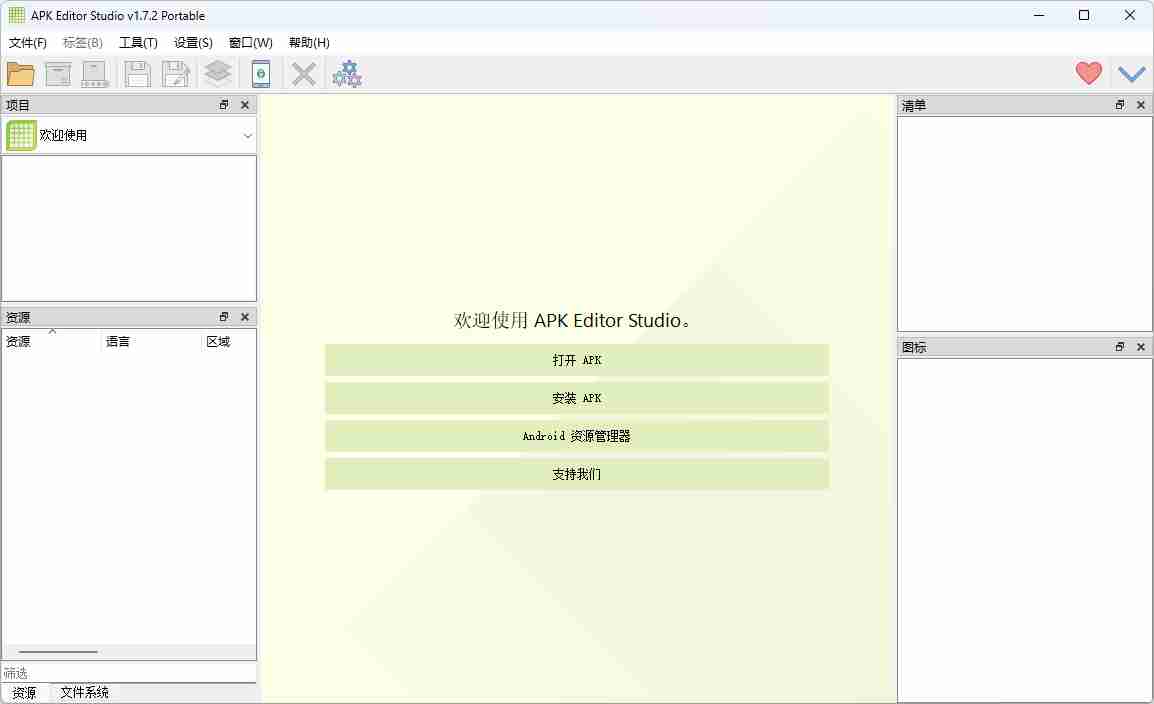Click the save-as toolbar icon
Image resolution: width=1154 pixels, height=704 pixels.
(x=176, y=73)
